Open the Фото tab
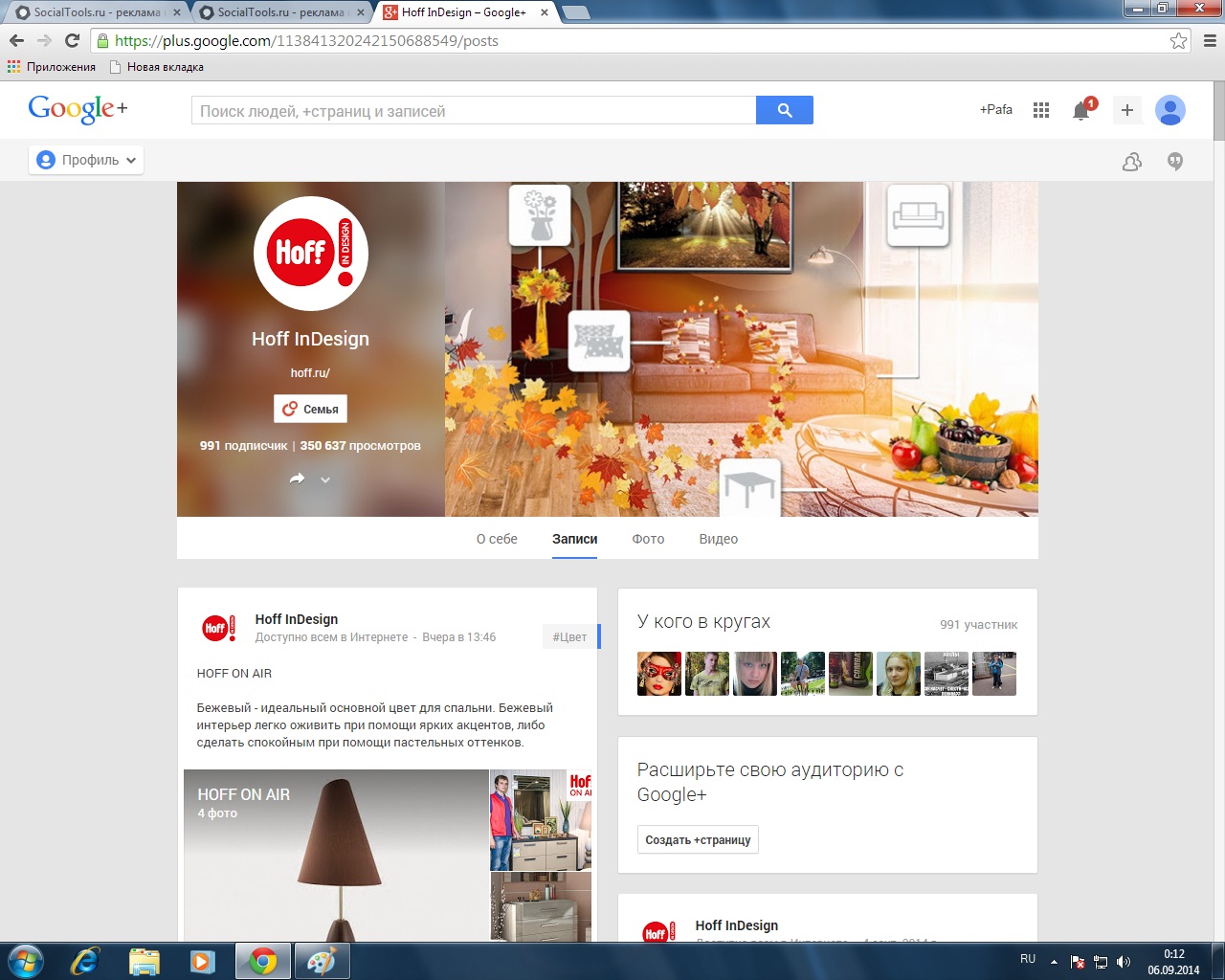The width and height of the screenshot is (1225, 980). click(x=648, y=539)
